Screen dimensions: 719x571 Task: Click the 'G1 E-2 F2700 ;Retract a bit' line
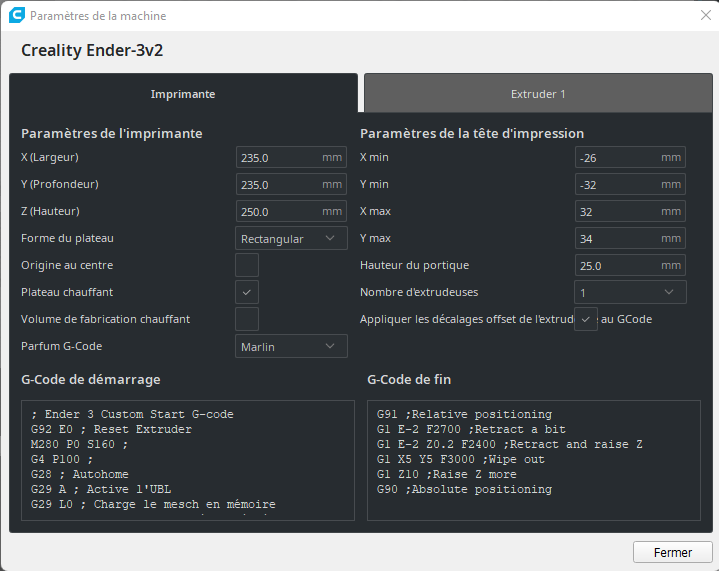[x=471, y=429]
